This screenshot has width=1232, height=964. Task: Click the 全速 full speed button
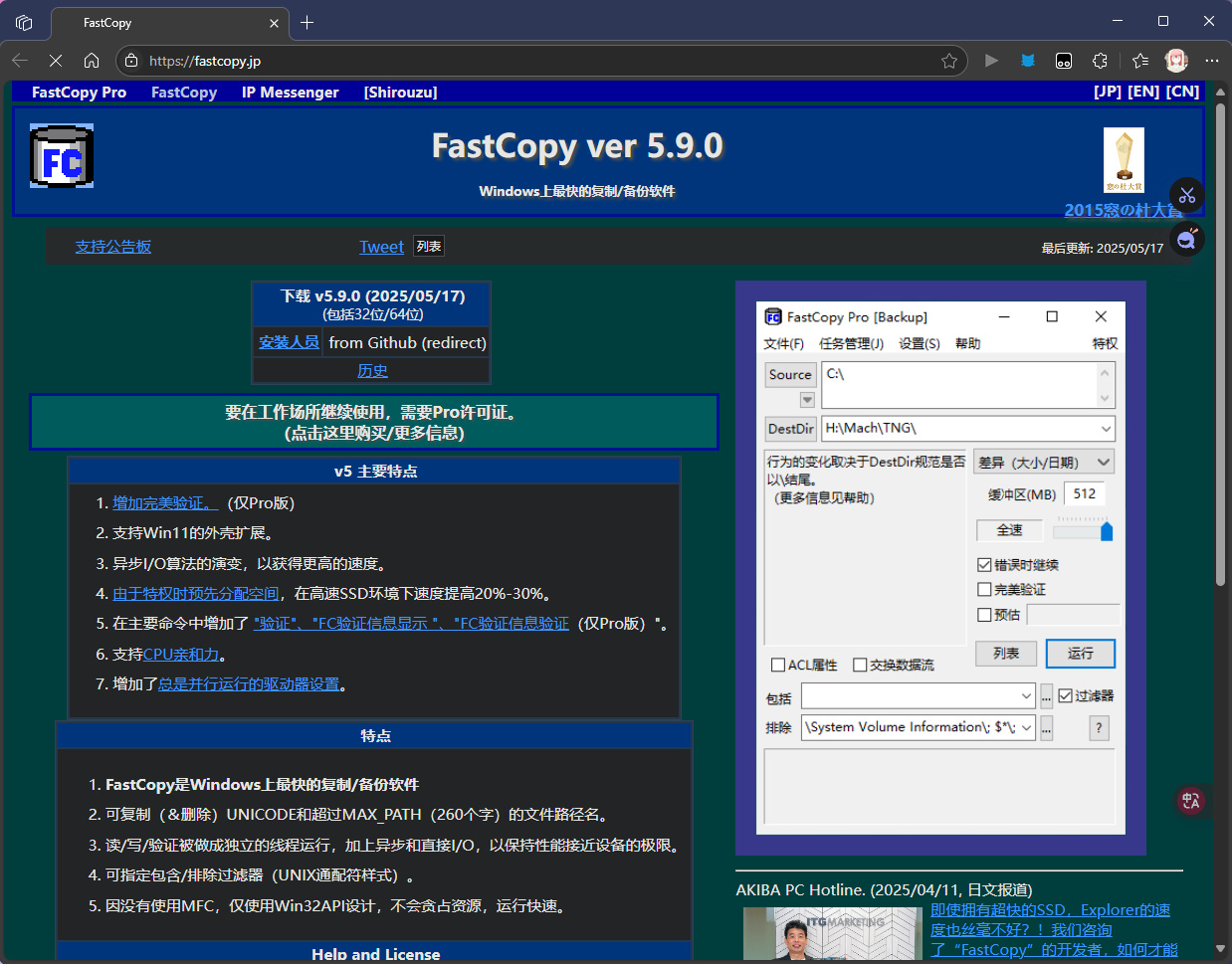[1010, 530]
